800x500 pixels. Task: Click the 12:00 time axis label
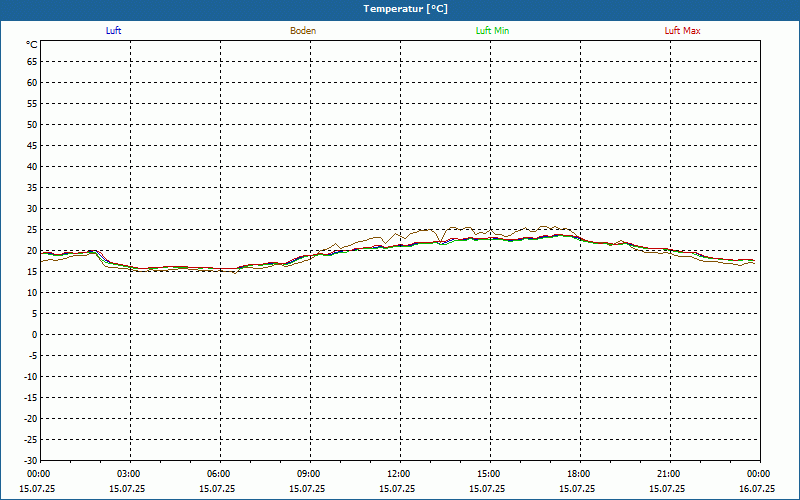point(400,474)
